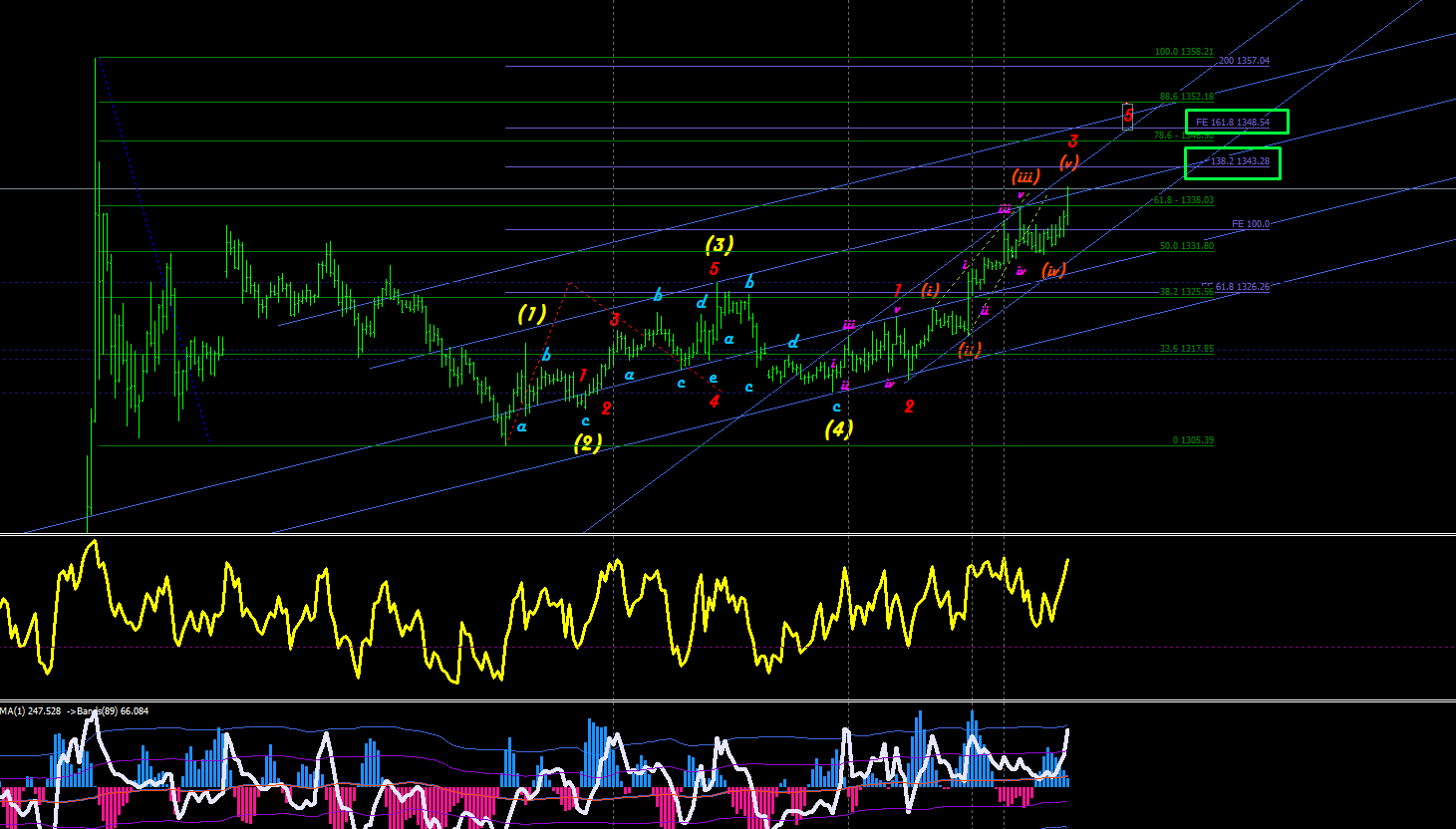
Task: Select the yellow (3) wave label
Action: pyautogui.click(x=719, y=244)
